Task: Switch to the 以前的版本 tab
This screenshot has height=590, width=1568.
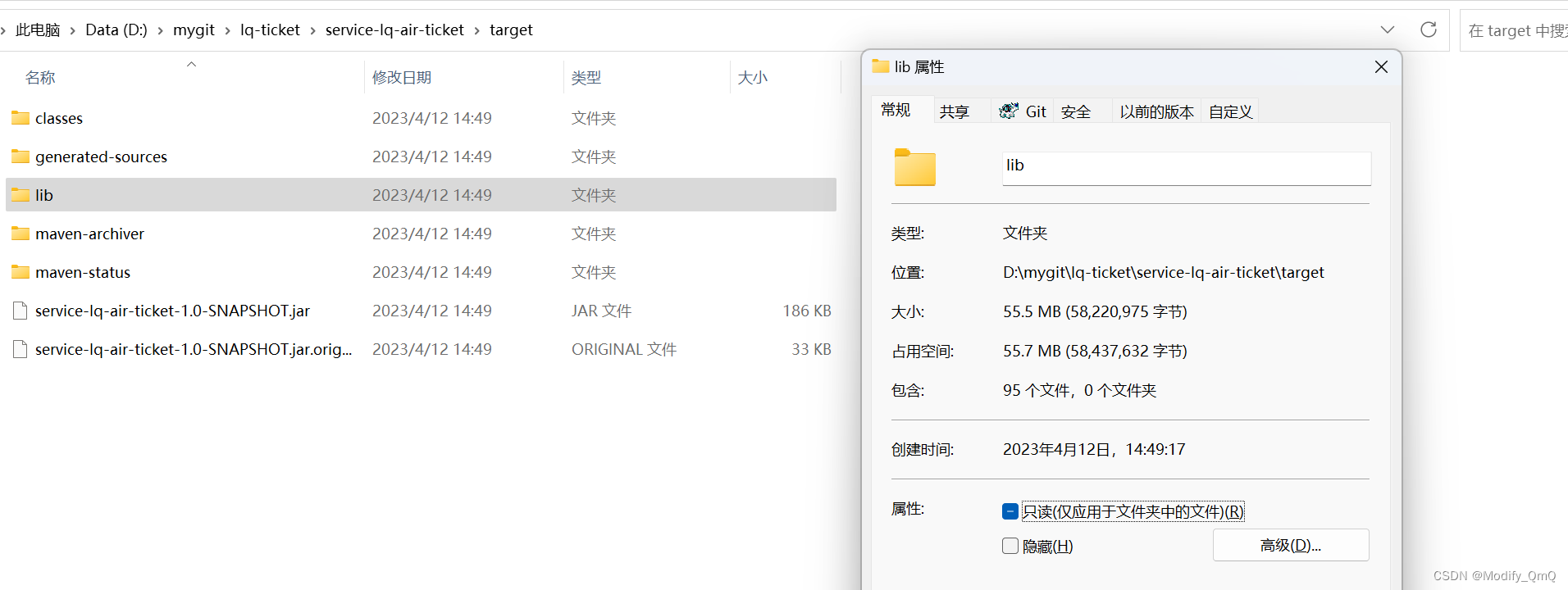Action: point(1157,111)
